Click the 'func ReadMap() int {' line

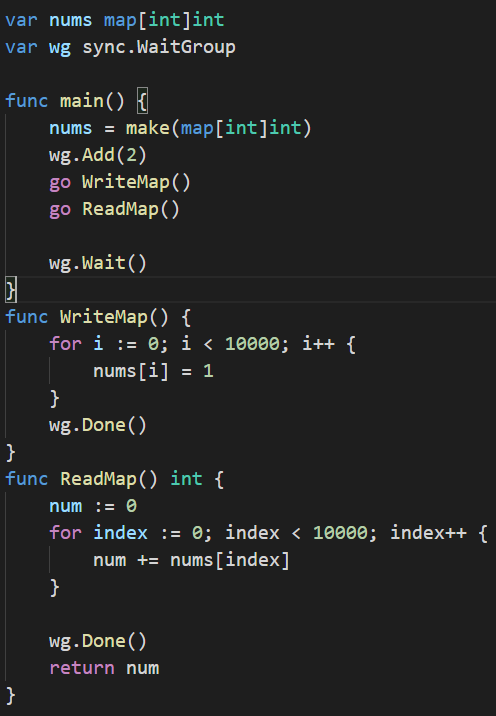pyautogui.click(x=115, y=479)
